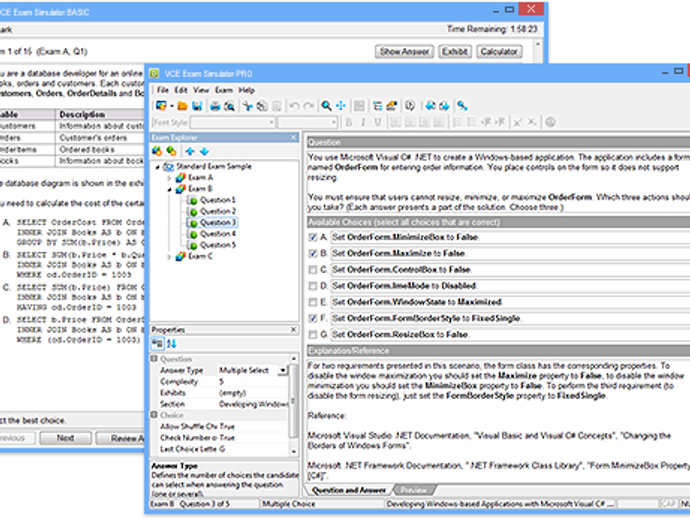Collapse the Question property group
Viewport: 690px width, 518px height.
(x=154, y=359)
